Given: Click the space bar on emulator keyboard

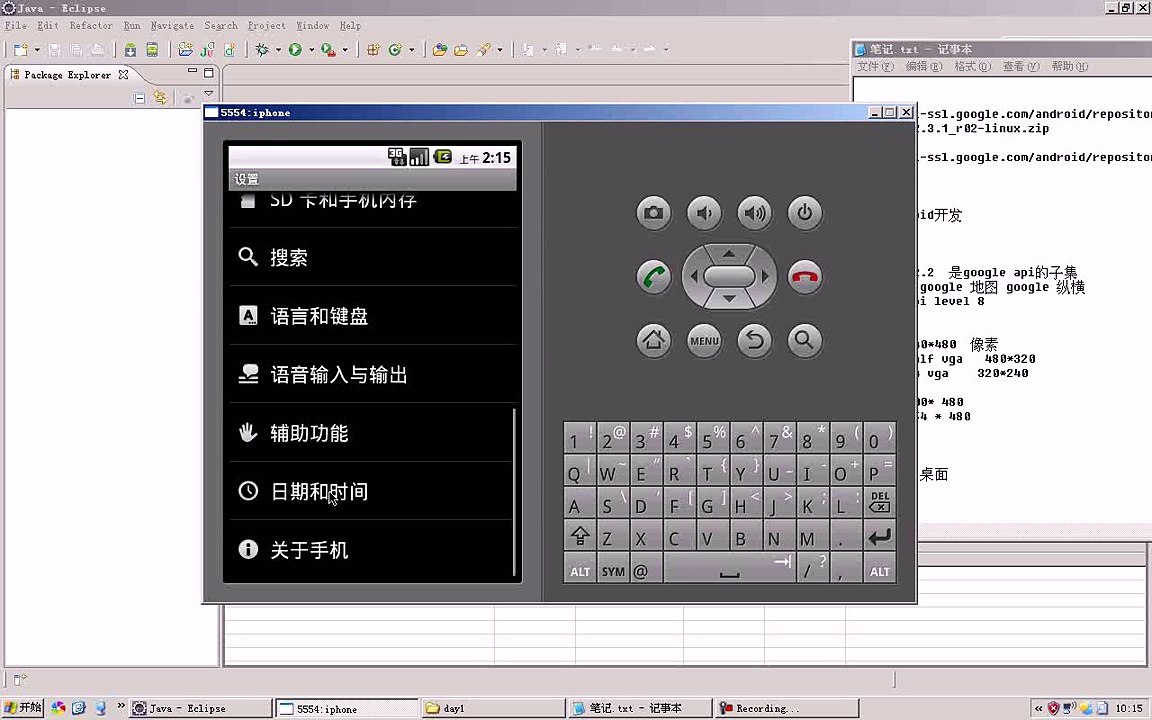Looking at the screenshot, I should [x=730, y=569].
